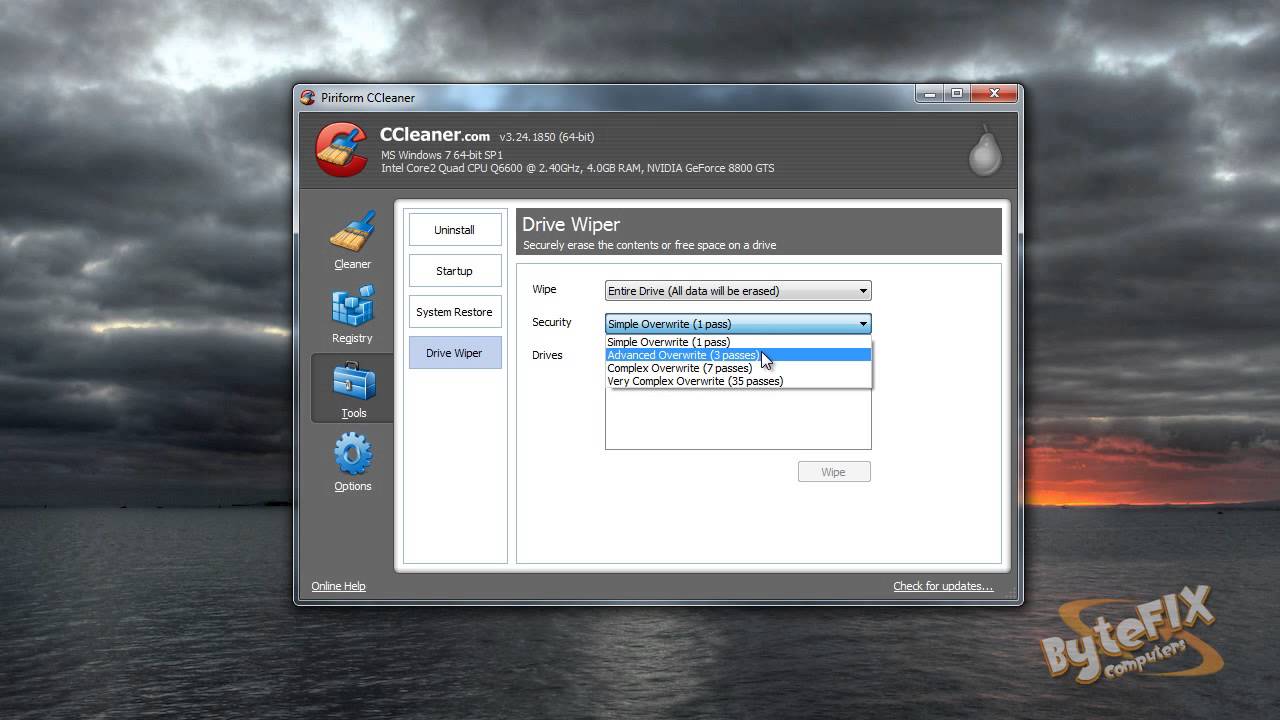1280x720 pixels.
Task: Collapse the Security dropdown arrow
Action: [x=863, y=324]
